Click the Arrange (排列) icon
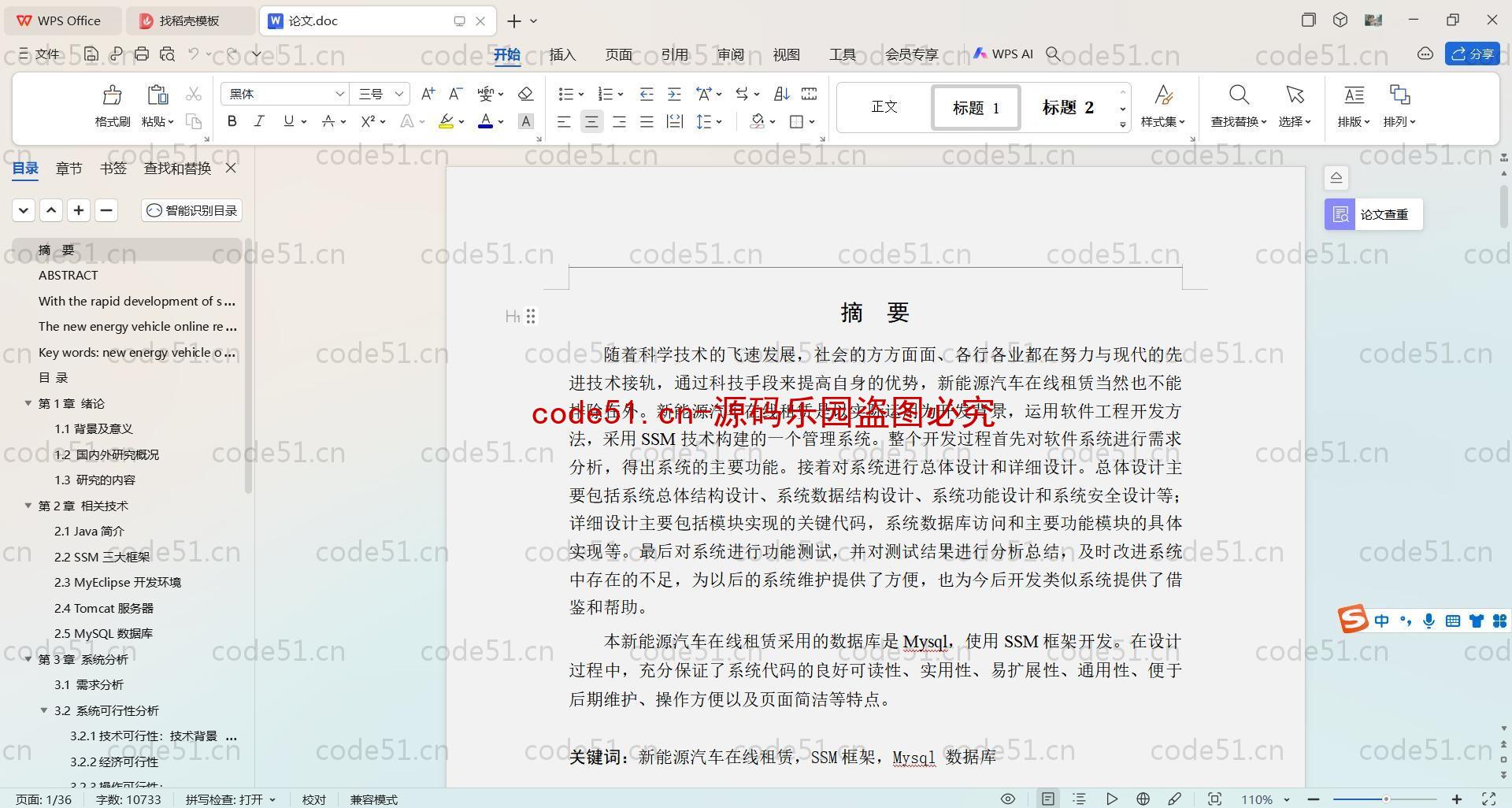 click(x=1399, y=95)
